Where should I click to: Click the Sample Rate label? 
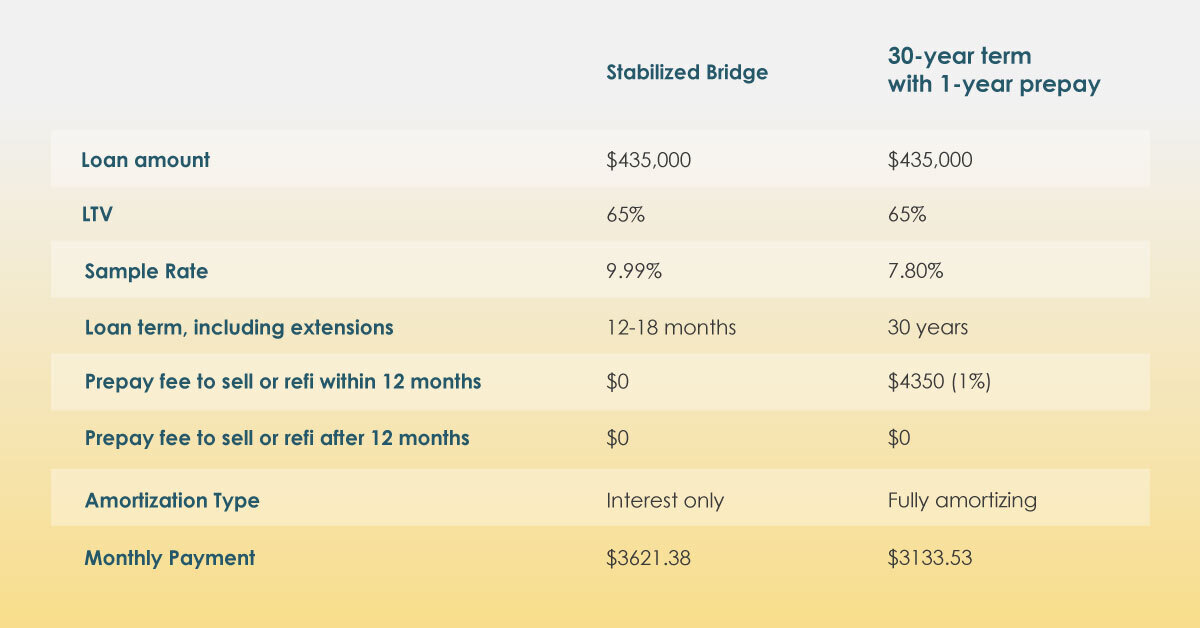[146, 271]
